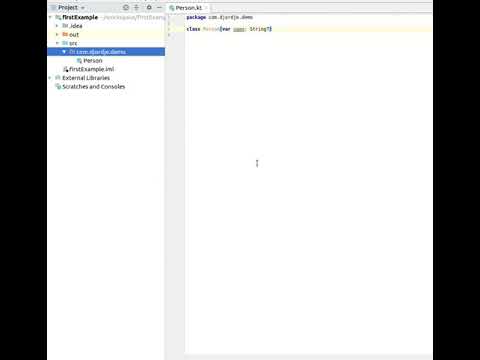The height and width of the screenshot is (360, 480).
Task: Click the collapse all icon in Project panel
Action: [136, 7]
